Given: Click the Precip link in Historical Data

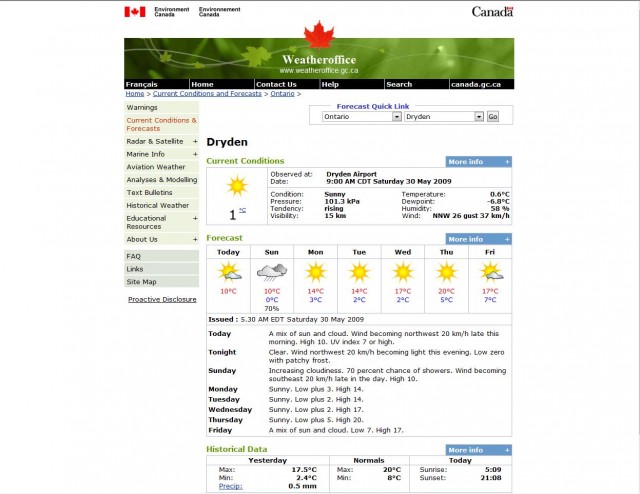Looking at the screenshot, I should (x=230, y=486).
